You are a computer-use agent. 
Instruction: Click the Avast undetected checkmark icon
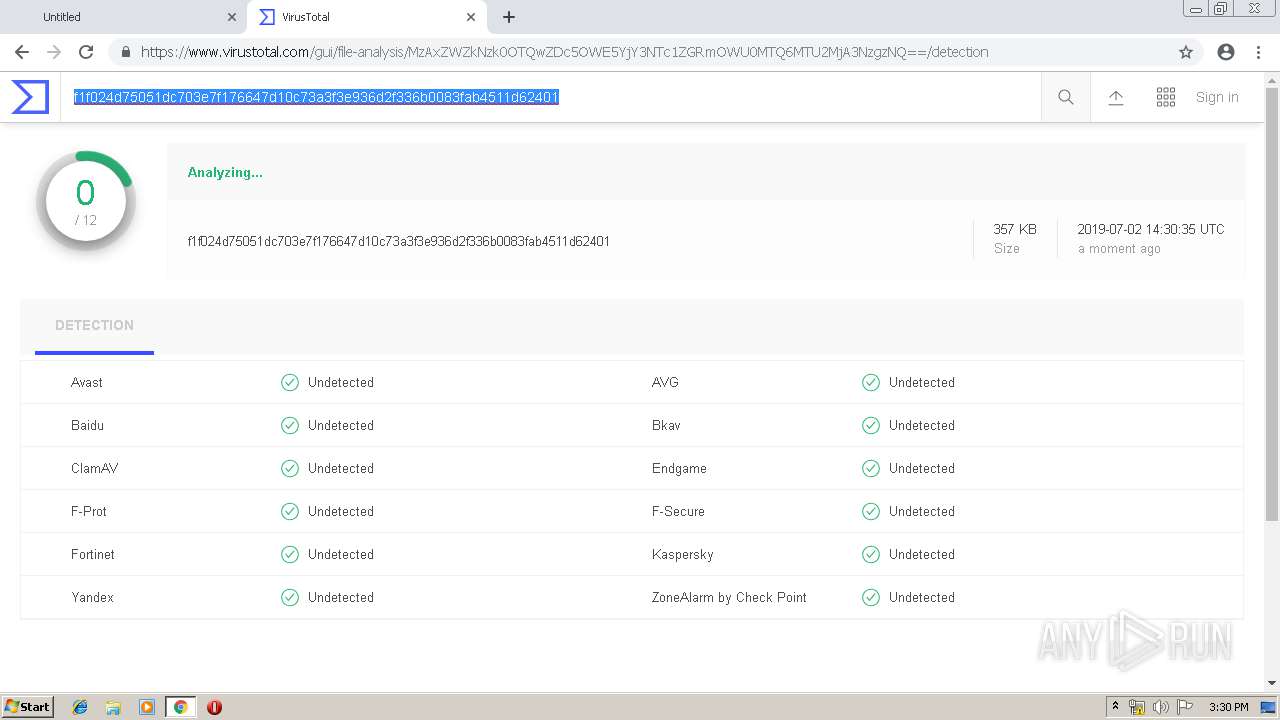pos(290,382)
